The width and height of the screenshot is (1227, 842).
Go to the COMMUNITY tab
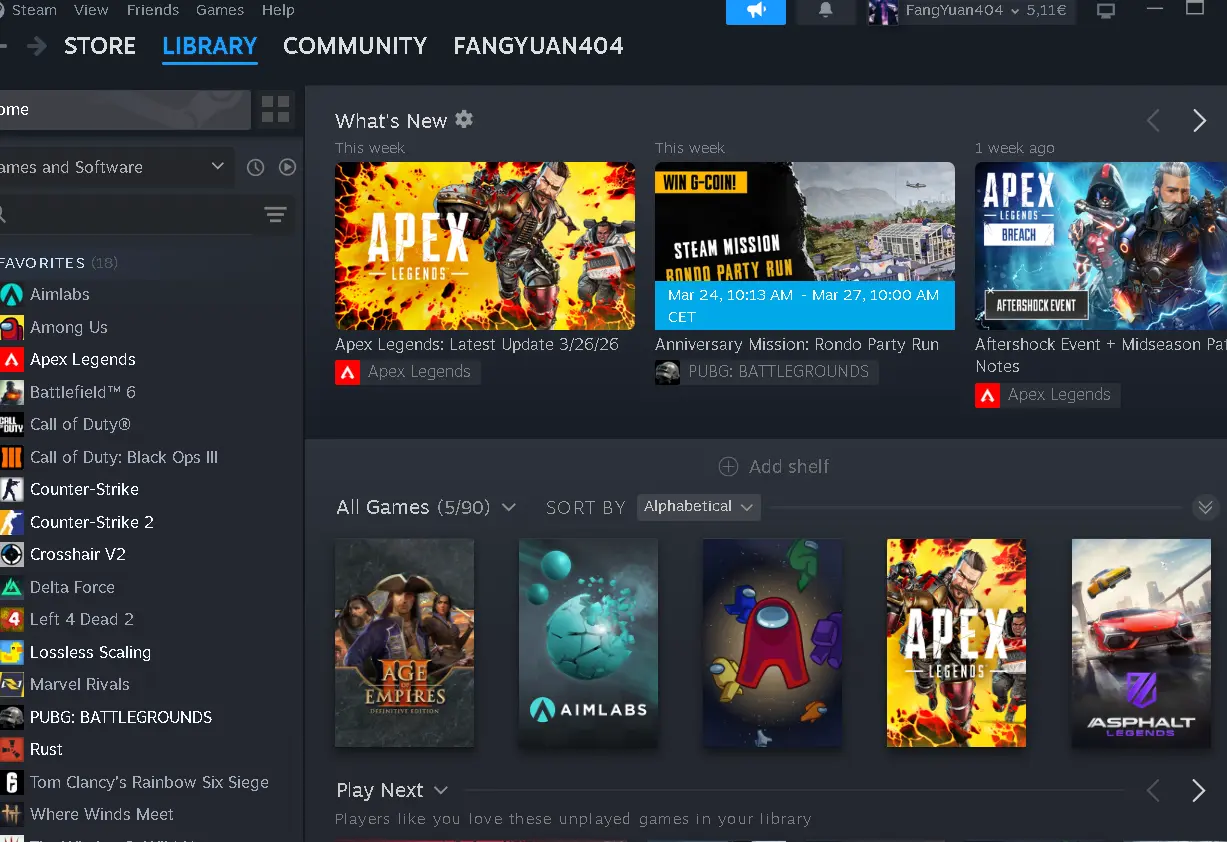tap(355, 46)
